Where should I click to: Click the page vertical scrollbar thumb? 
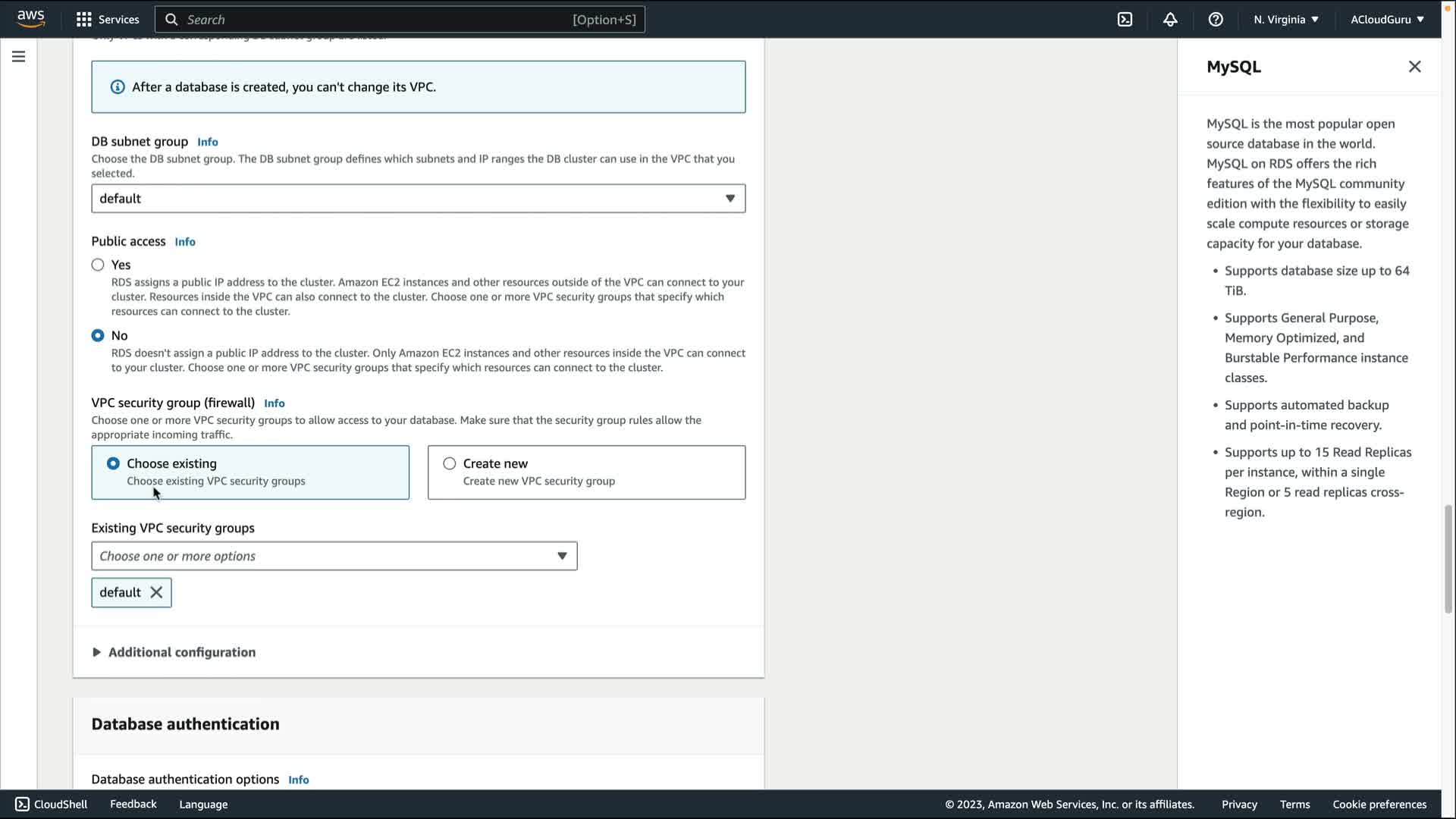tap(1448, 558)
